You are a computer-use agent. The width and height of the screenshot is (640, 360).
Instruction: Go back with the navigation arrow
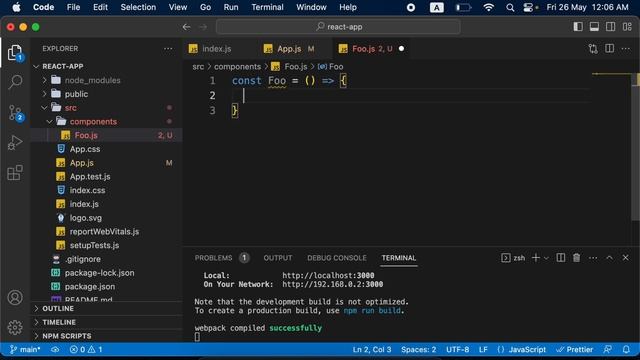[187, 27]
